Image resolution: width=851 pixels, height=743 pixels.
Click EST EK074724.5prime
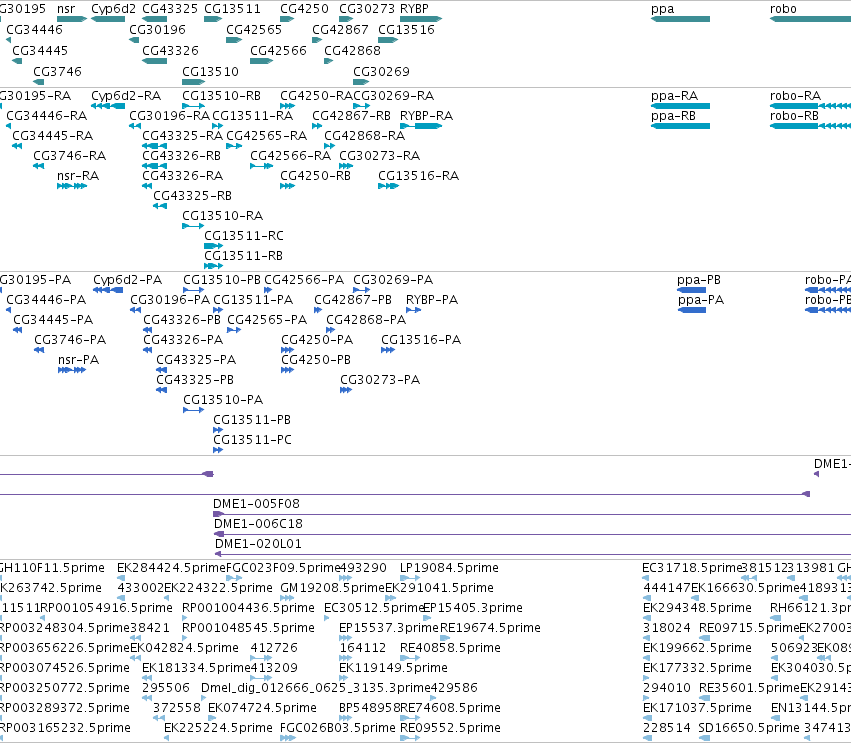click(263, 708)
